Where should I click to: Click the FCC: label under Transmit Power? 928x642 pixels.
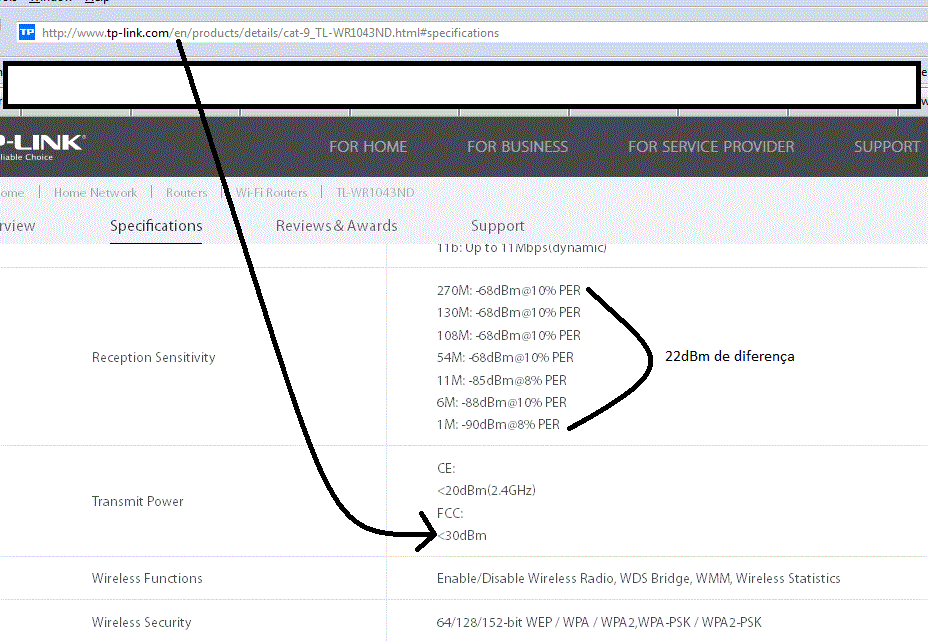(x=450, y=513)
